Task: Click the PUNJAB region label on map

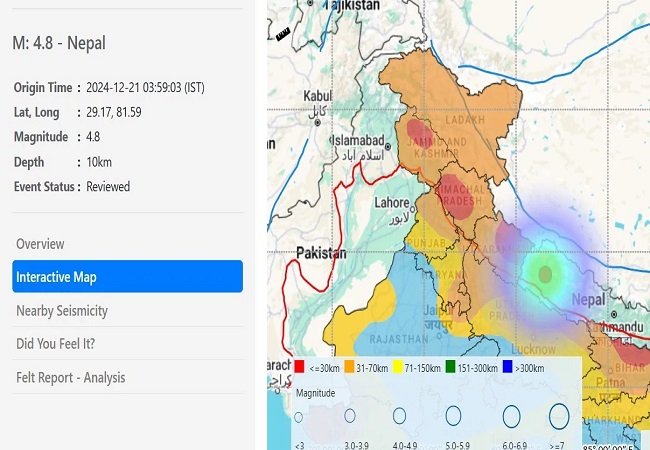Action: (x=427, y=243)
